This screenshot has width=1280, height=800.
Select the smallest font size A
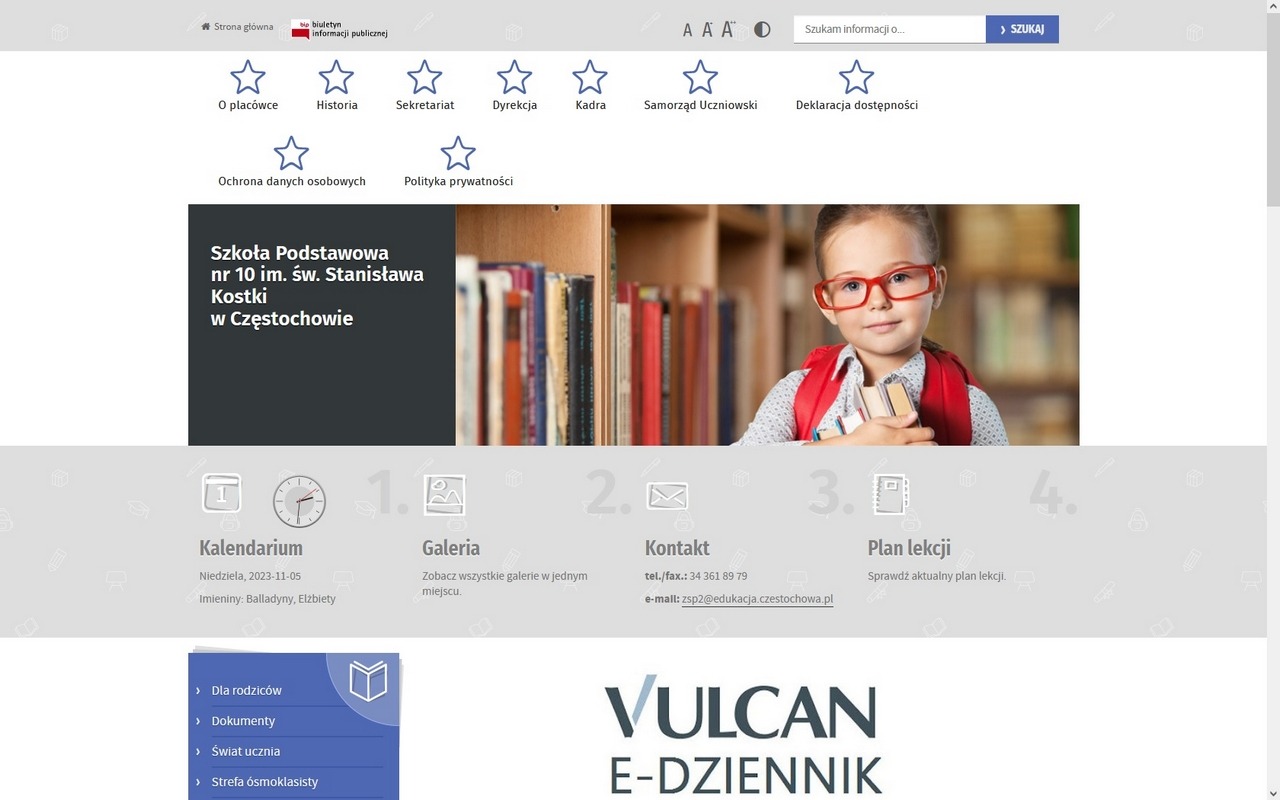tap(687, 30)
